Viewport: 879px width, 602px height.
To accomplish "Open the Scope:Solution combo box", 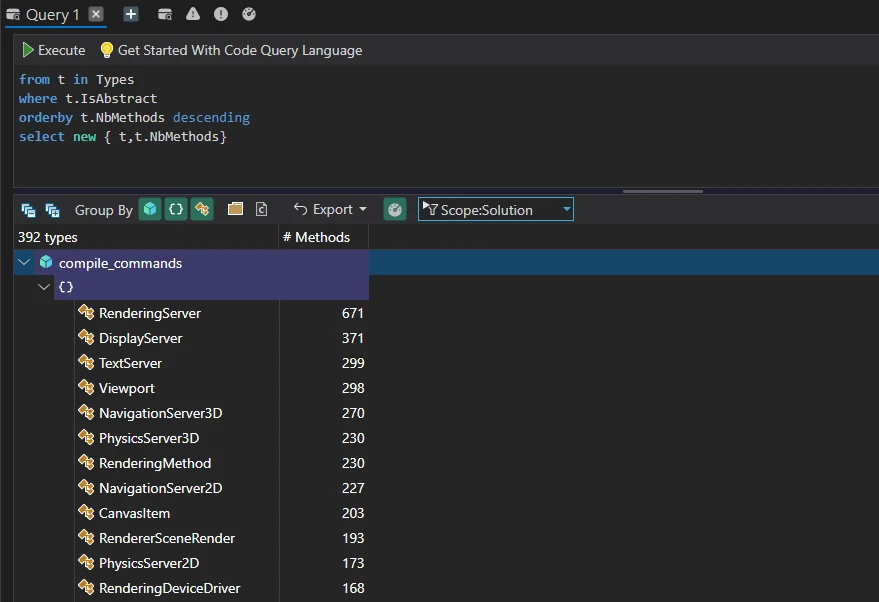I will point(496,209).
